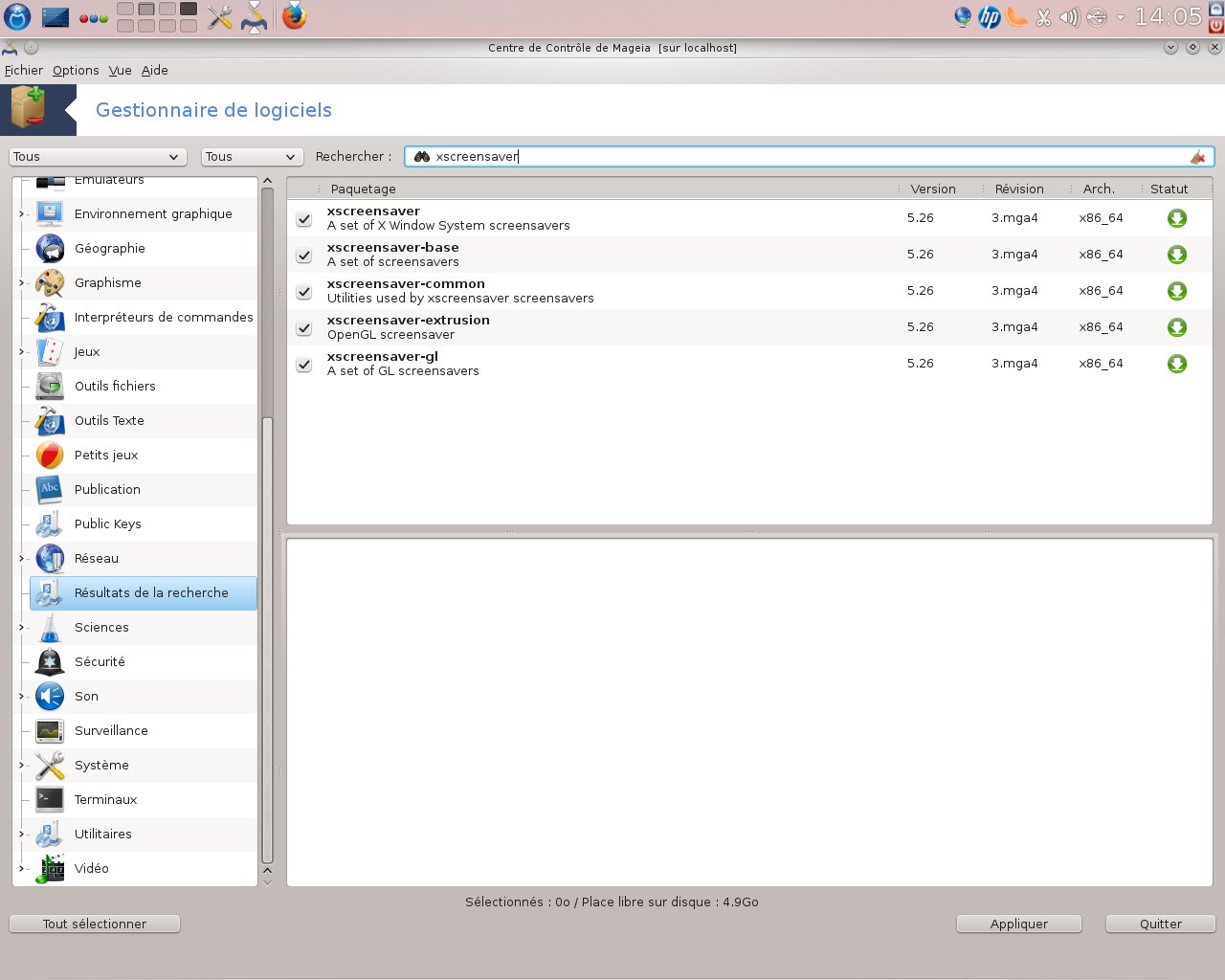Open the Options menu

point(76,71)
